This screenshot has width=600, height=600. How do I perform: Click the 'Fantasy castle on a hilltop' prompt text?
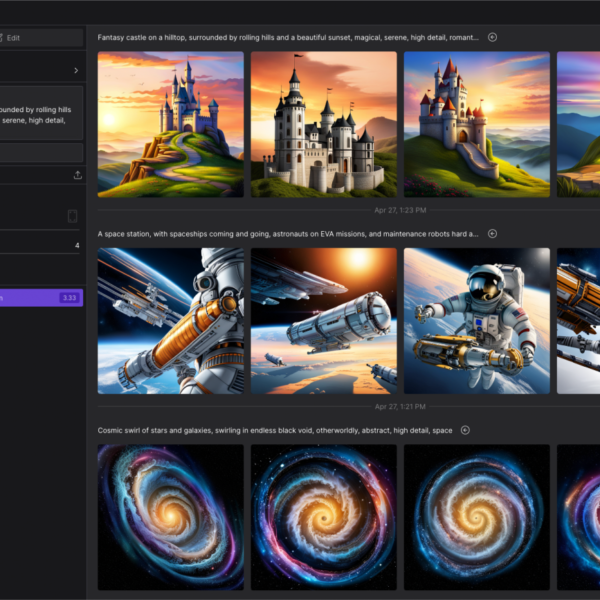click(x=288, y=38)
